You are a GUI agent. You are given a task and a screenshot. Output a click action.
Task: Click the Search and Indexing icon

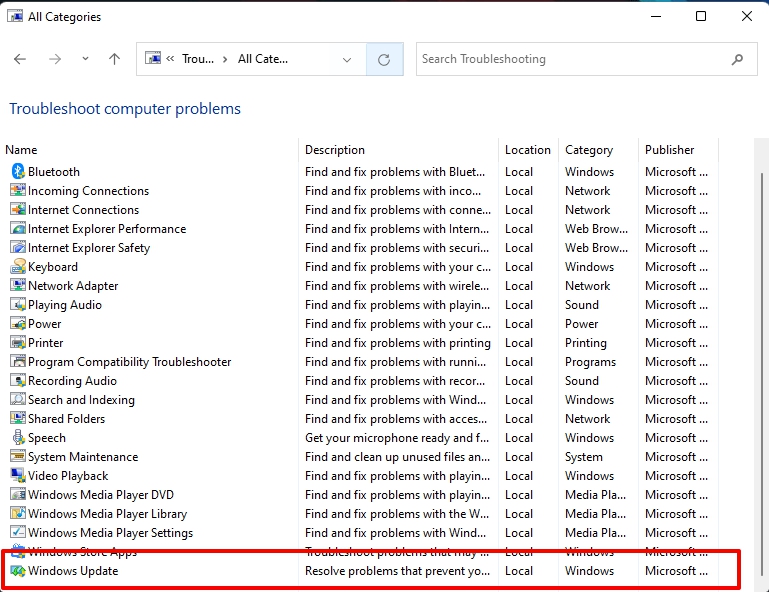point(18,399)
